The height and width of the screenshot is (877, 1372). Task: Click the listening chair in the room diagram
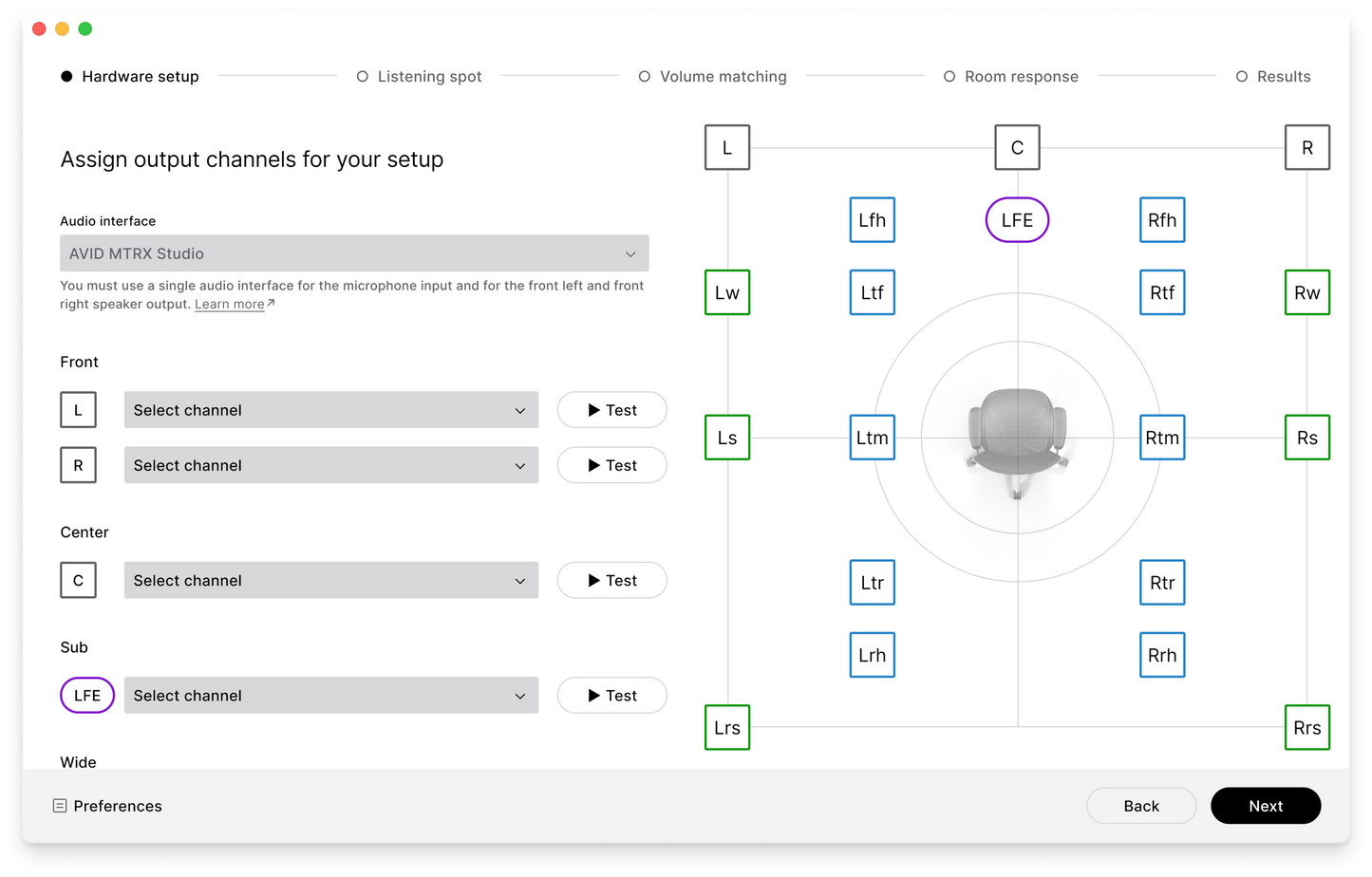click(1016, 438)
